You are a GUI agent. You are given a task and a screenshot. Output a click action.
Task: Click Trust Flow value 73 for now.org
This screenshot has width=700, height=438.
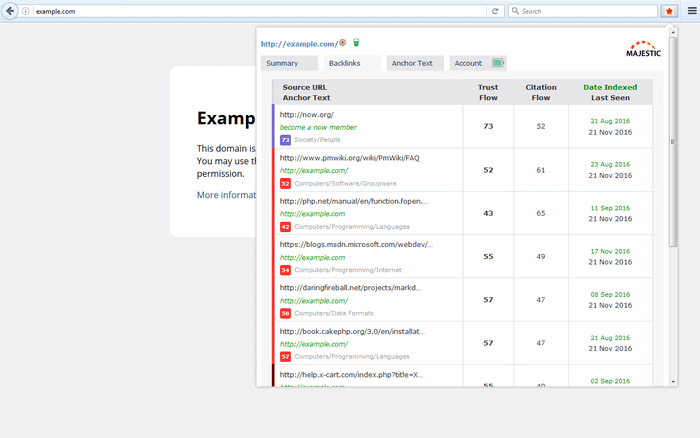pos(488,126)
